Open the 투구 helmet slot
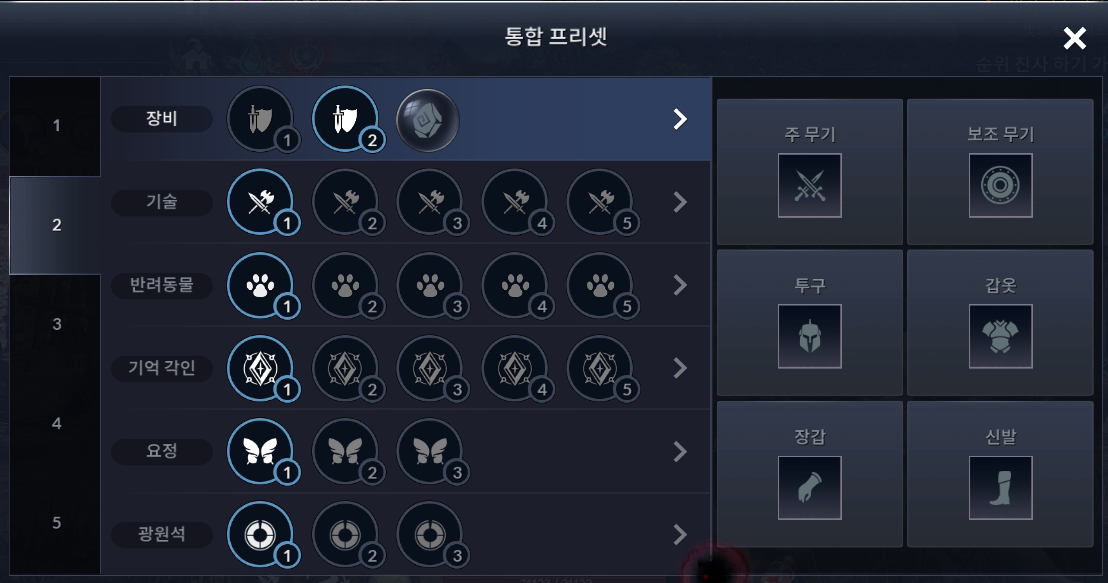The image size is (1108, 583). coord(810,322)
